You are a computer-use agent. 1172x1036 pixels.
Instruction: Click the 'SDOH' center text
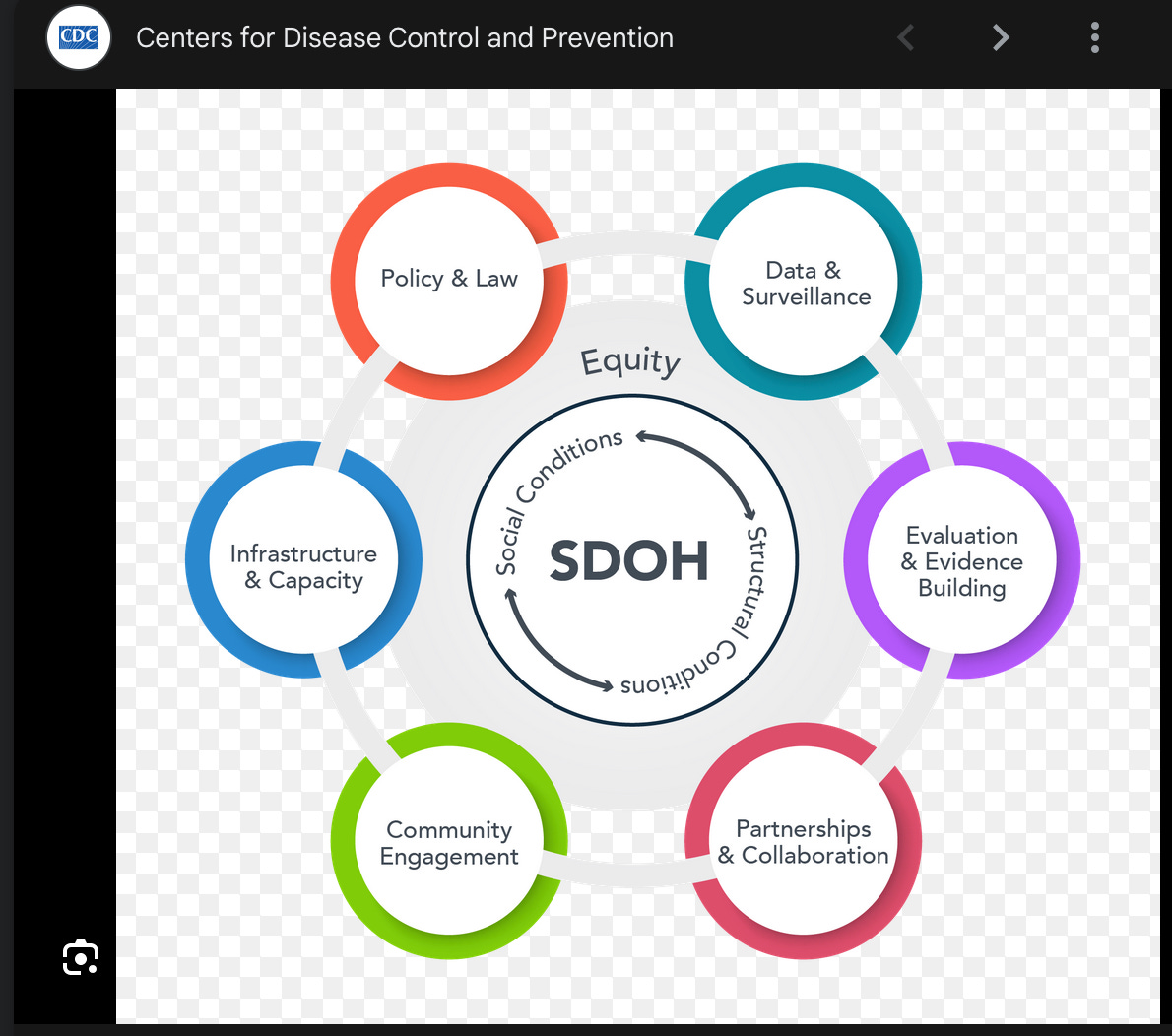point(628,560)
